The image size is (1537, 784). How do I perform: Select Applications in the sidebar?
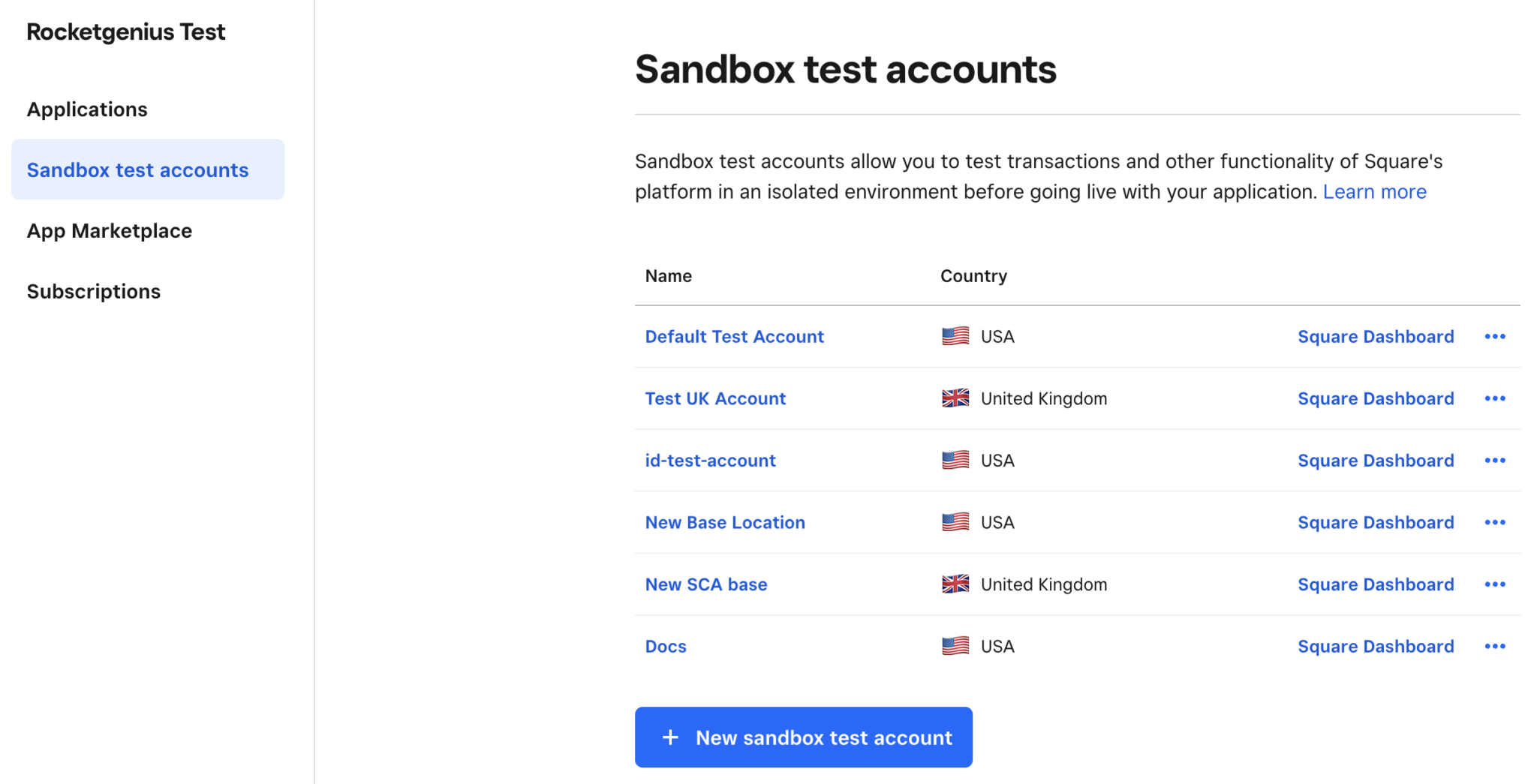tap(87, 110)
